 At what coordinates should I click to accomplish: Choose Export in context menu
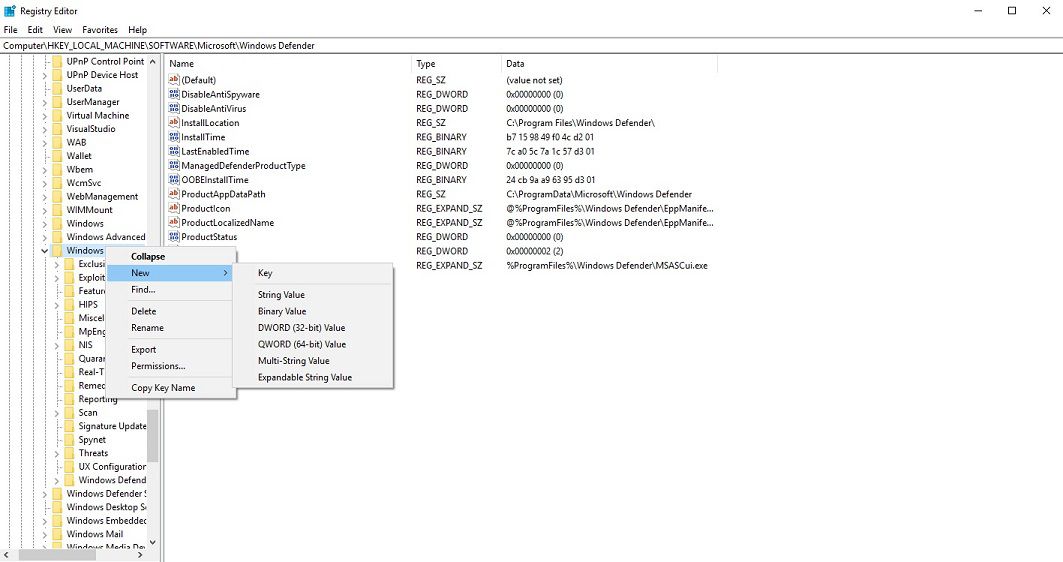[x=171, y=350]
